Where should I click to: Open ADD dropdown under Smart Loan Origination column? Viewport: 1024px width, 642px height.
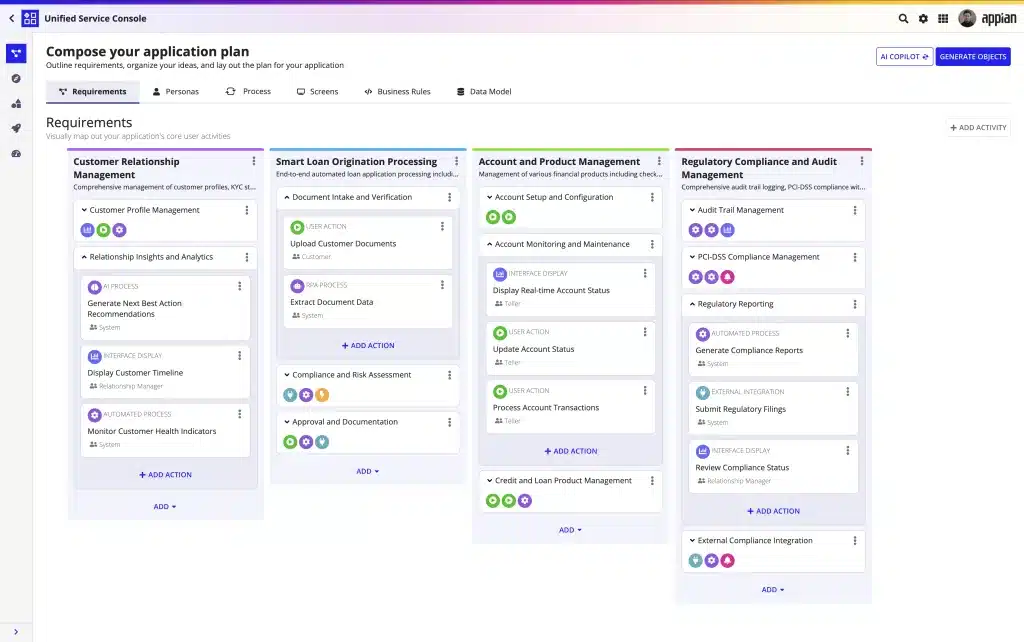[x=368, y=472]
